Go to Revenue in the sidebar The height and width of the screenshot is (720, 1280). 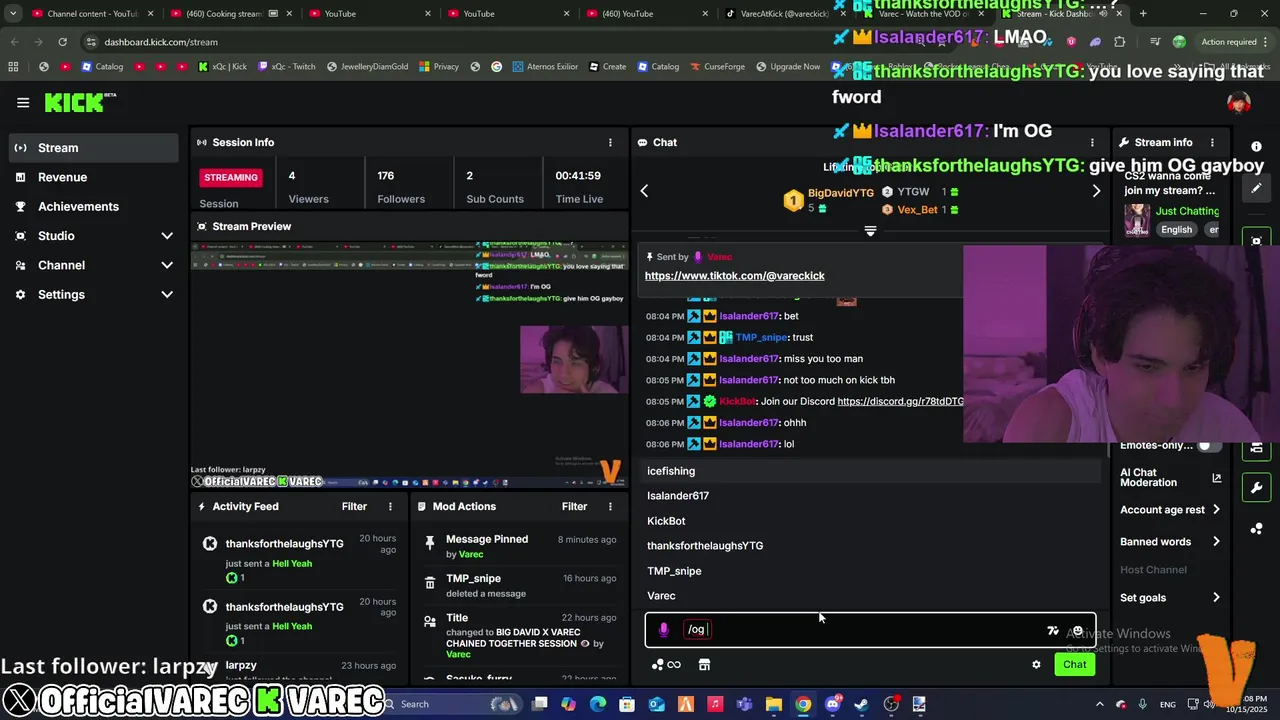coord(94,177)
